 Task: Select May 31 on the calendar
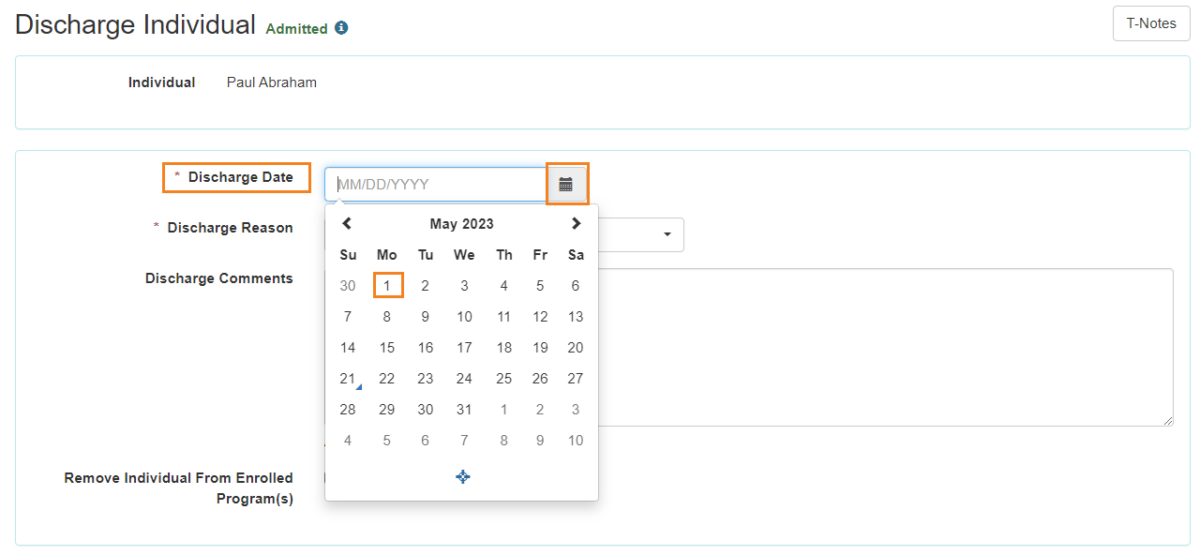[464, 410]
